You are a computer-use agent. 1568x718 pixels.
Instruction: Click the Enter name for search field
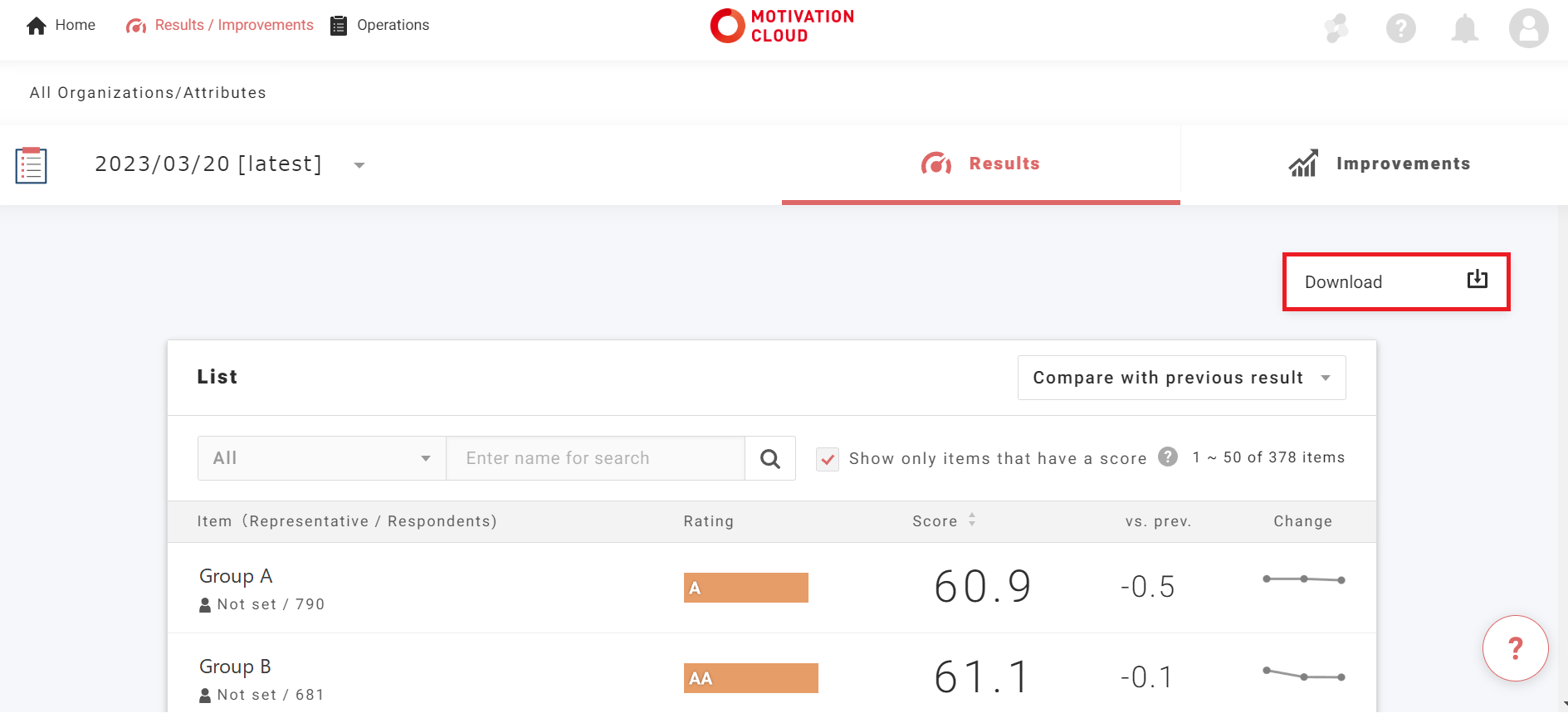pyautogui.click(x=595, y=459)
